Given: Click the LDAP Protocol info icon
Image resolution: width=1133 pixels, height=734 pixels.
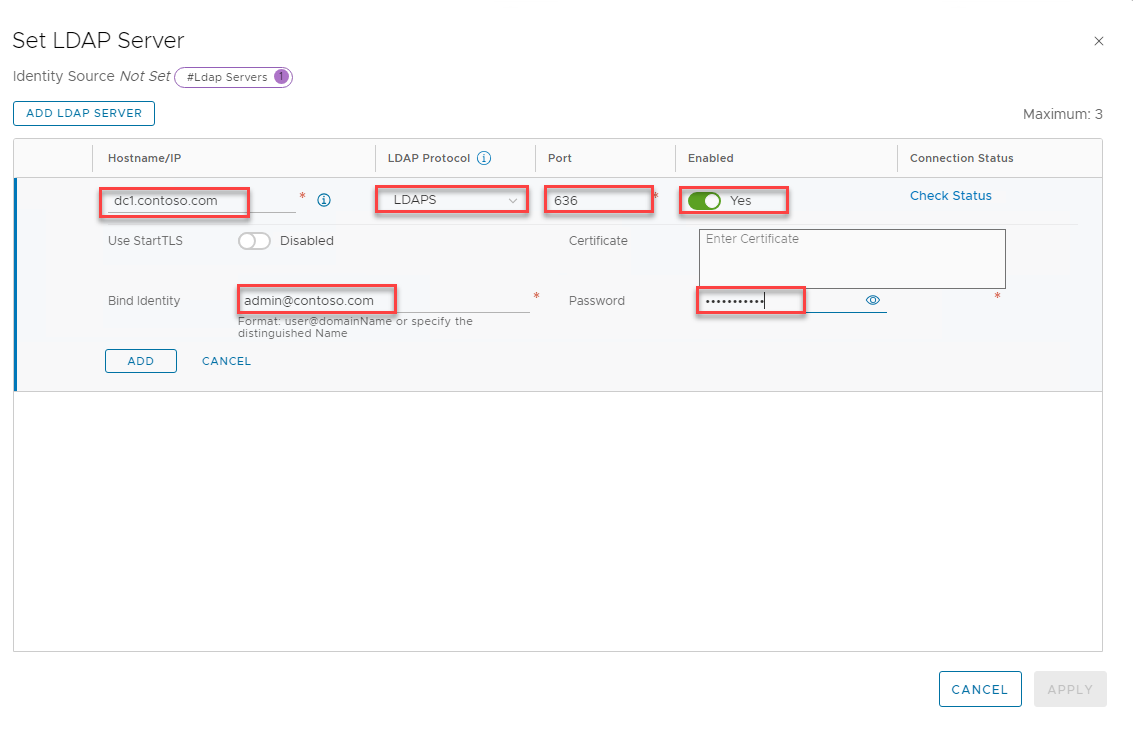Looking at the screenshot, I should tap(484, 157).
